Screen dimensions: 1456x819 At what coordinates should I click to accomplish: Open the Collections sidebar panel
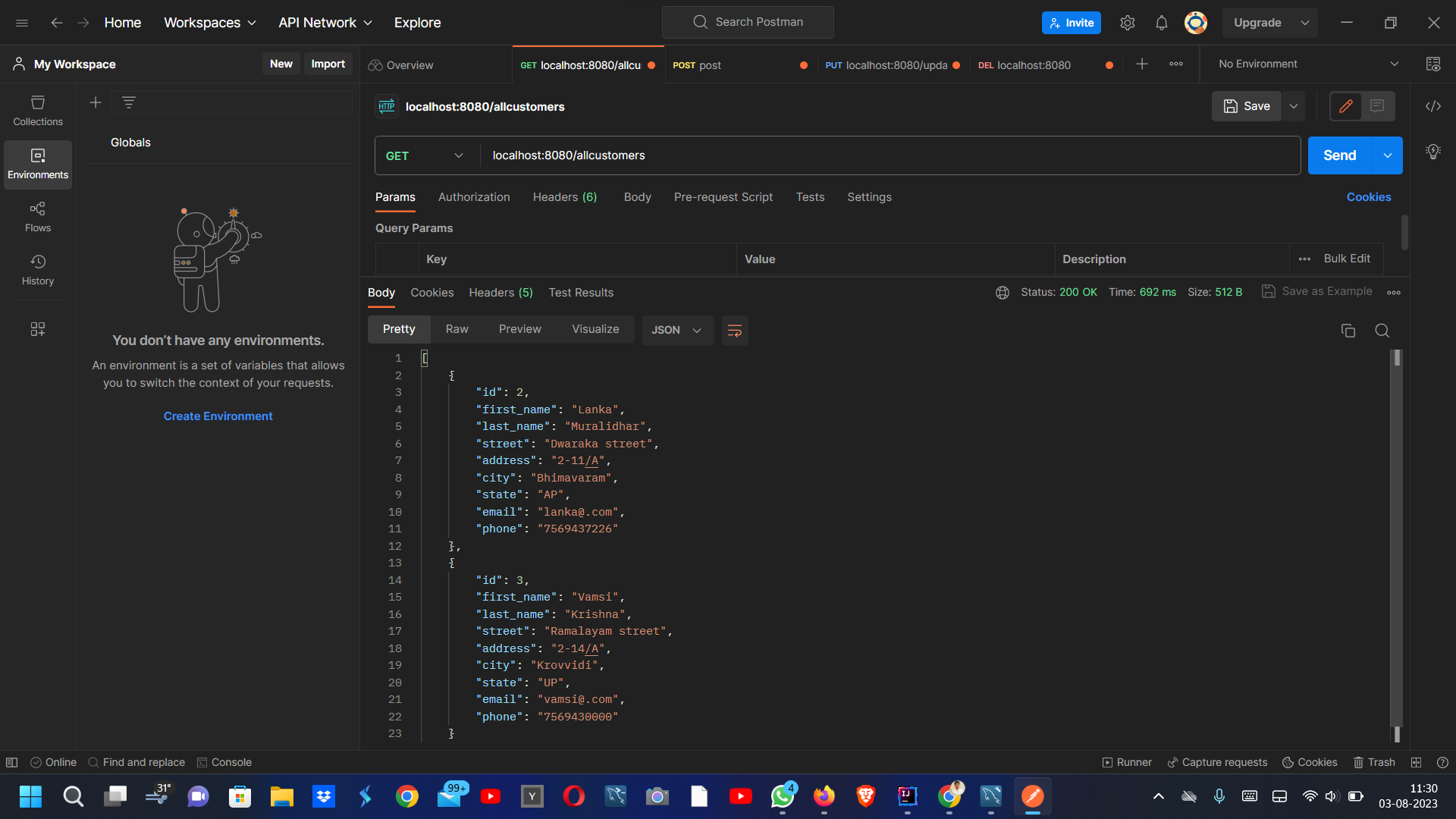click(37, 110)
